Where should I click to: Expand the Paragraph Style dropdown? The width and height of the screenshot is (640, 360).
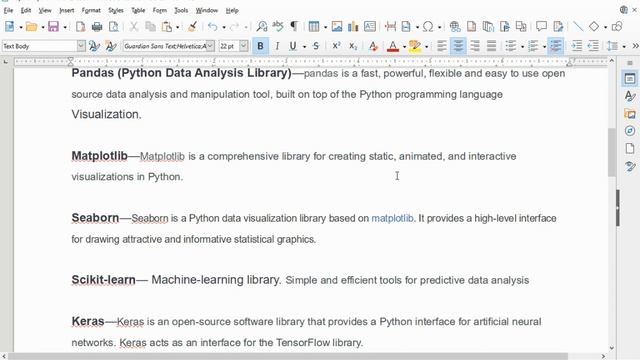point(81,46)
